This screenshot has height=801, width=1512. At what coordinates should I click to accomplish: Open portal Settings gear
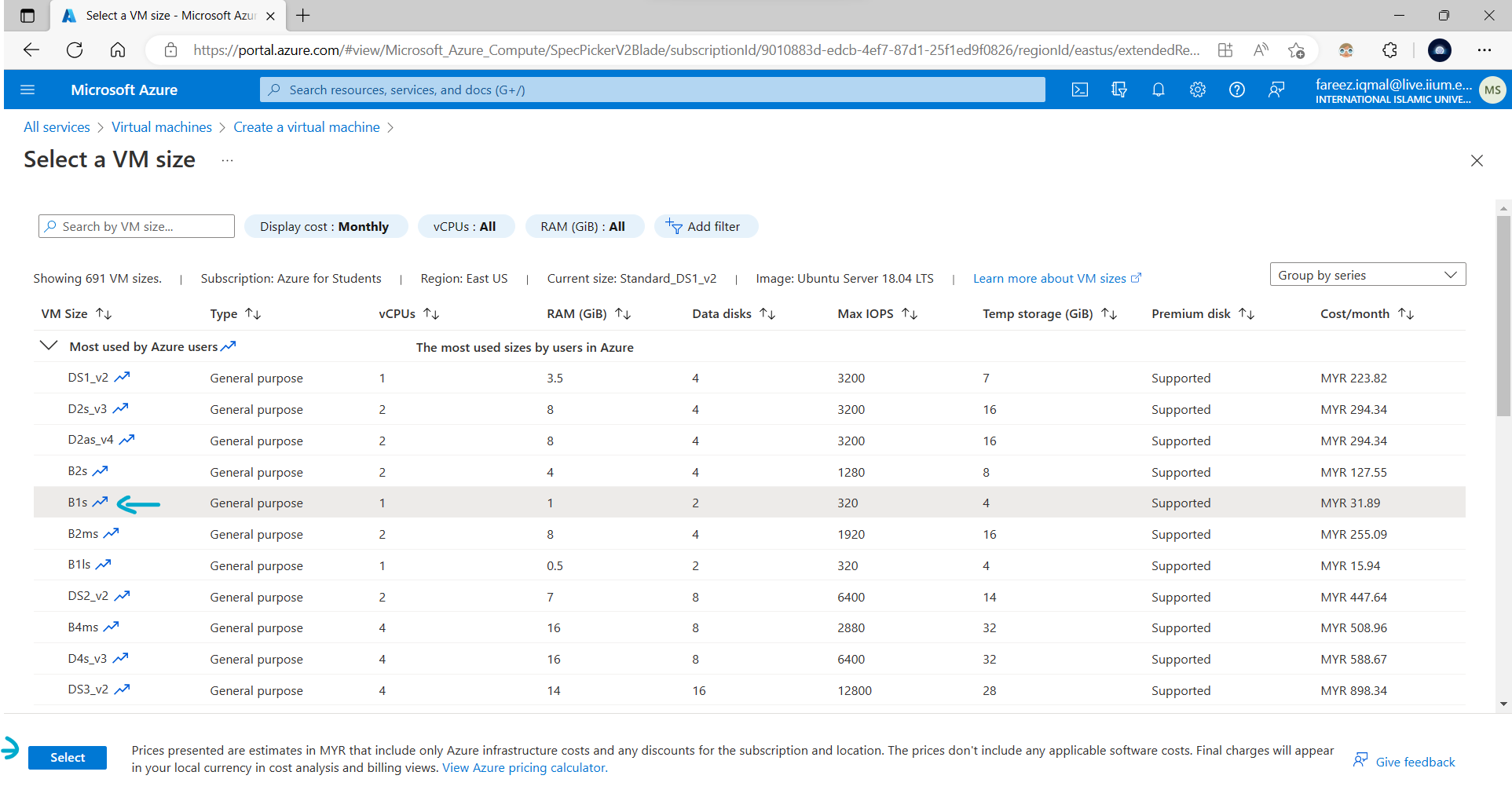coord(1198,90)
